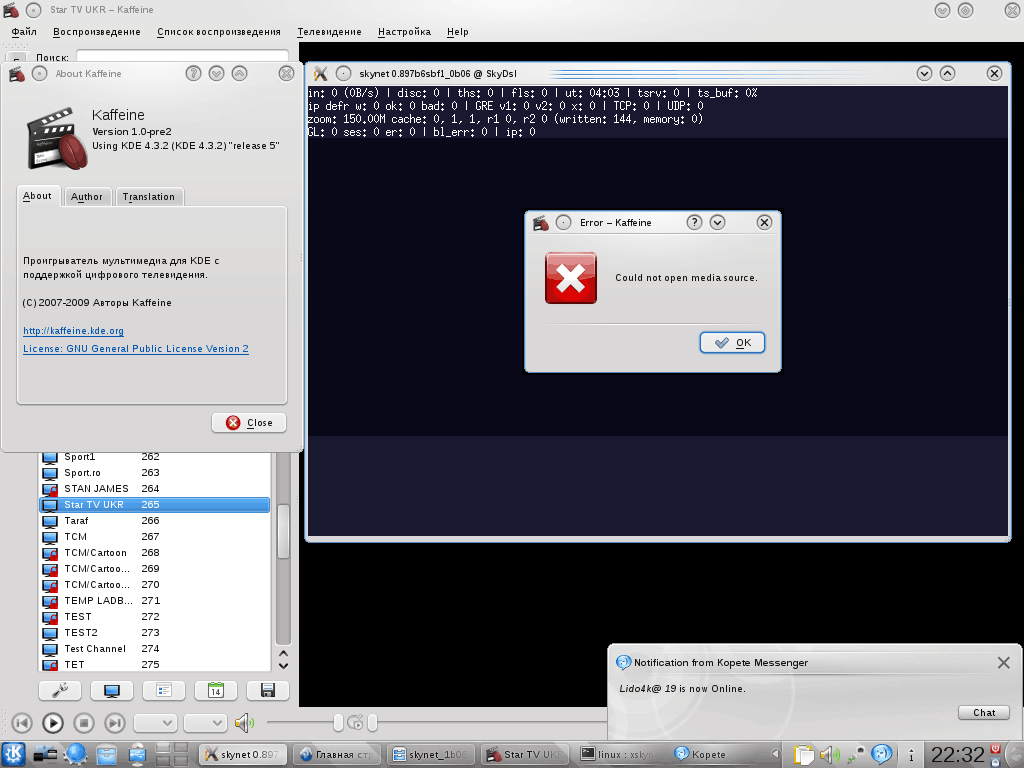Open Klipper clipboard tray icon
The image size is (1024, 768).
pyautogui.click(x=804, y=755)
